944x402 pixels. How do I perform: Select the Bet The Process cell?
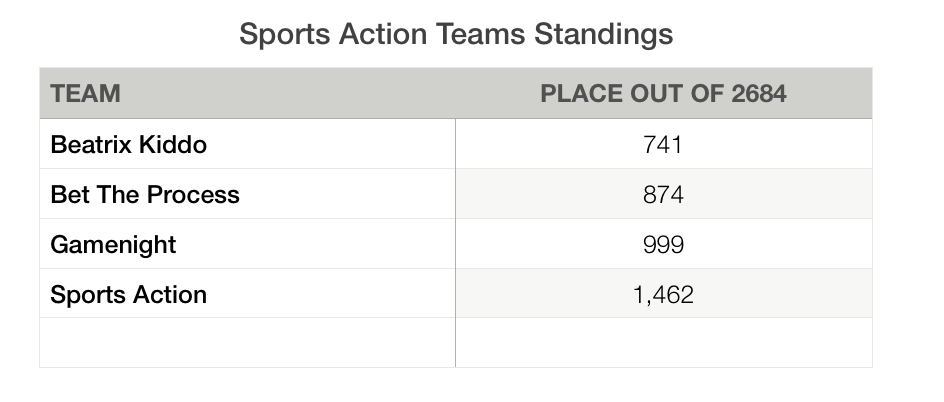[x=247, y=194]
